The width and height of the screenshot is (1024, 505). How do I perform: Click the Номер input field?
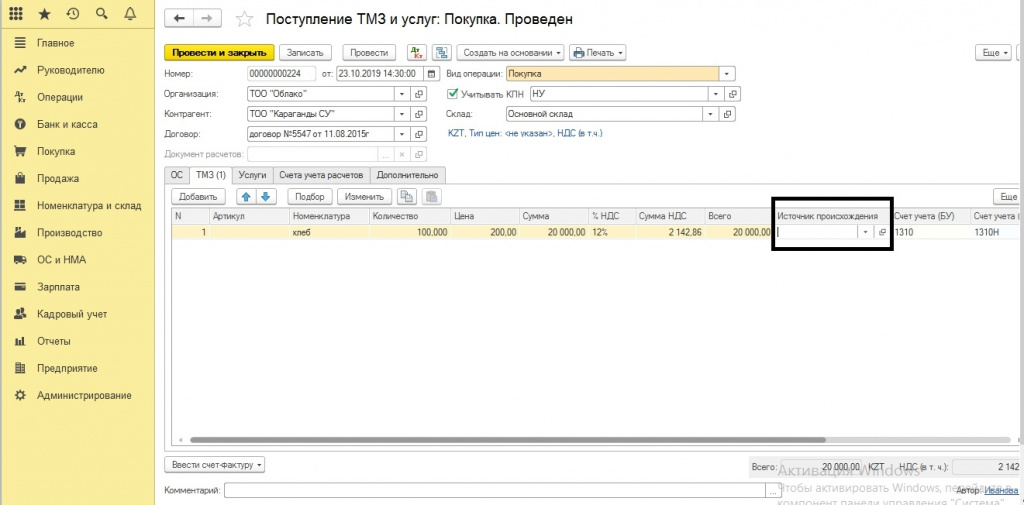point(281,74)
